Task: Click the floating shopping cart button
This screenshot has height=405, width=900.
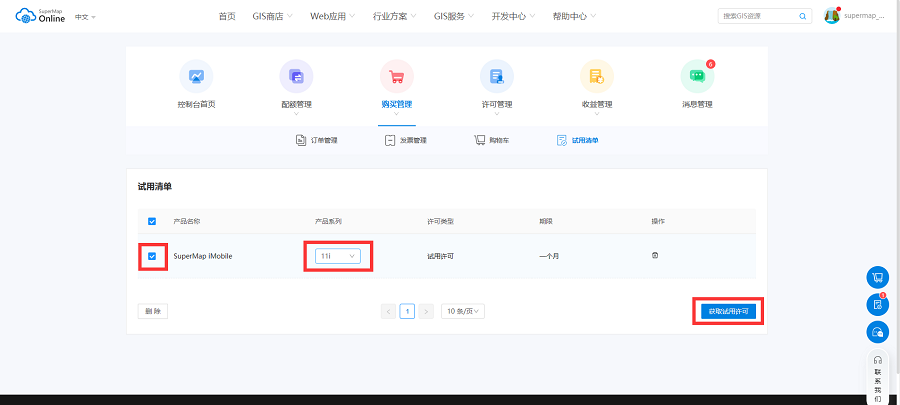Action: click(x=877, y=278)
